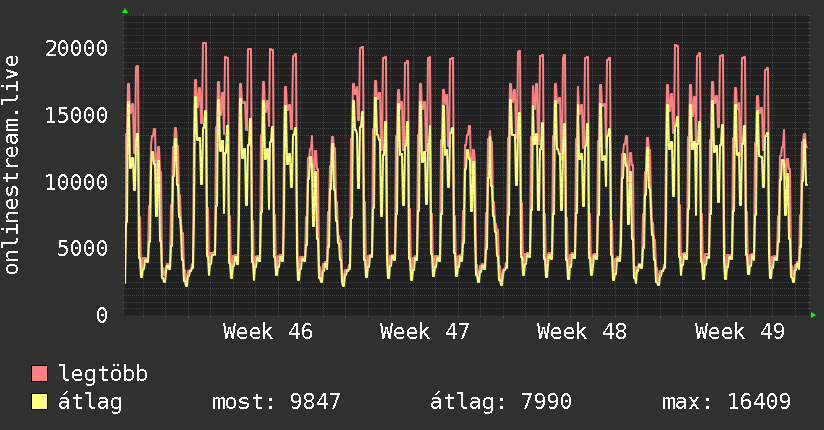Screen dimensions: 824x430
Task: Click the Week 46 axis label
Action: coord(267,332)
